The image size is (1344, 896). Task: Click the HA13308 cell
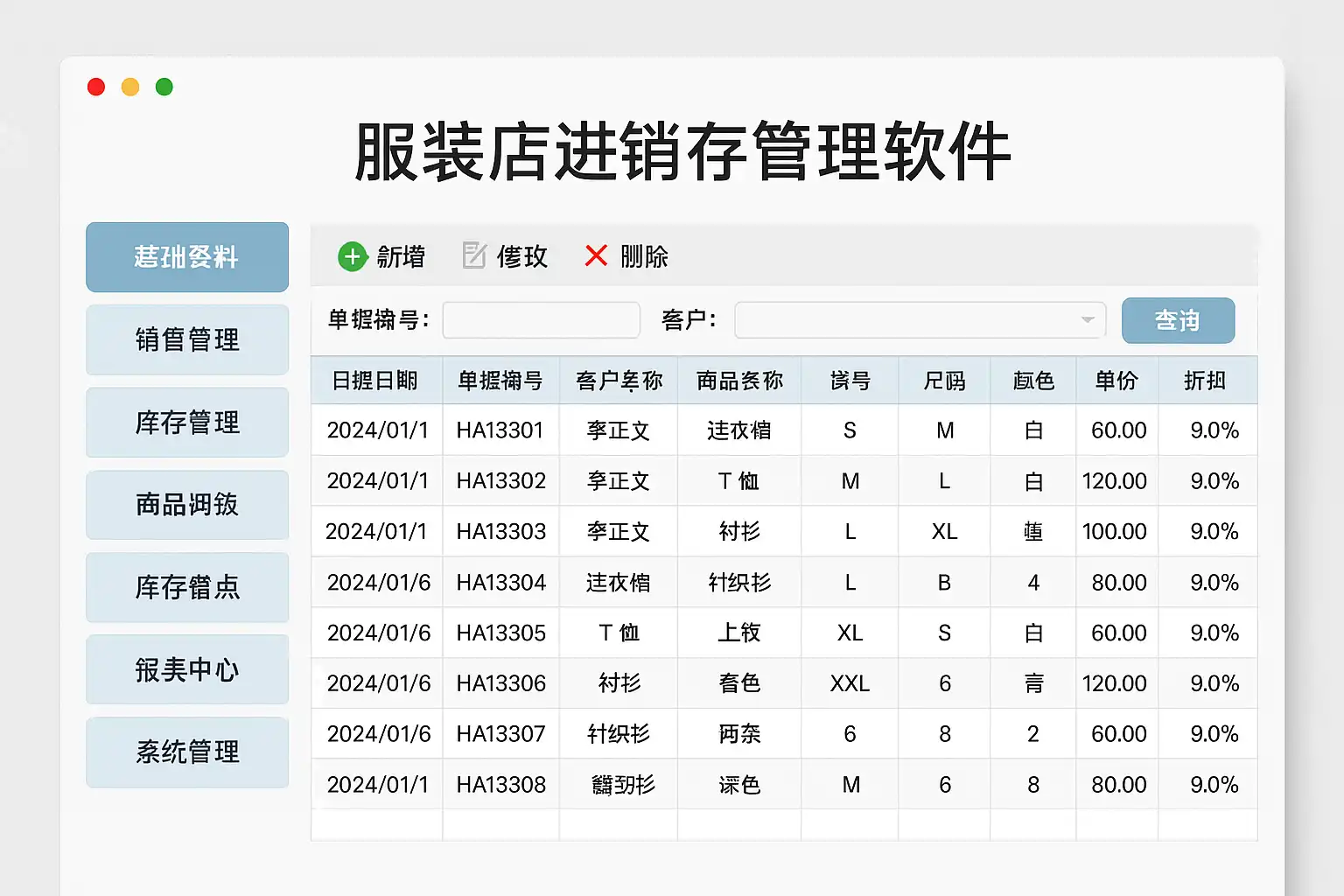[500, 785]
